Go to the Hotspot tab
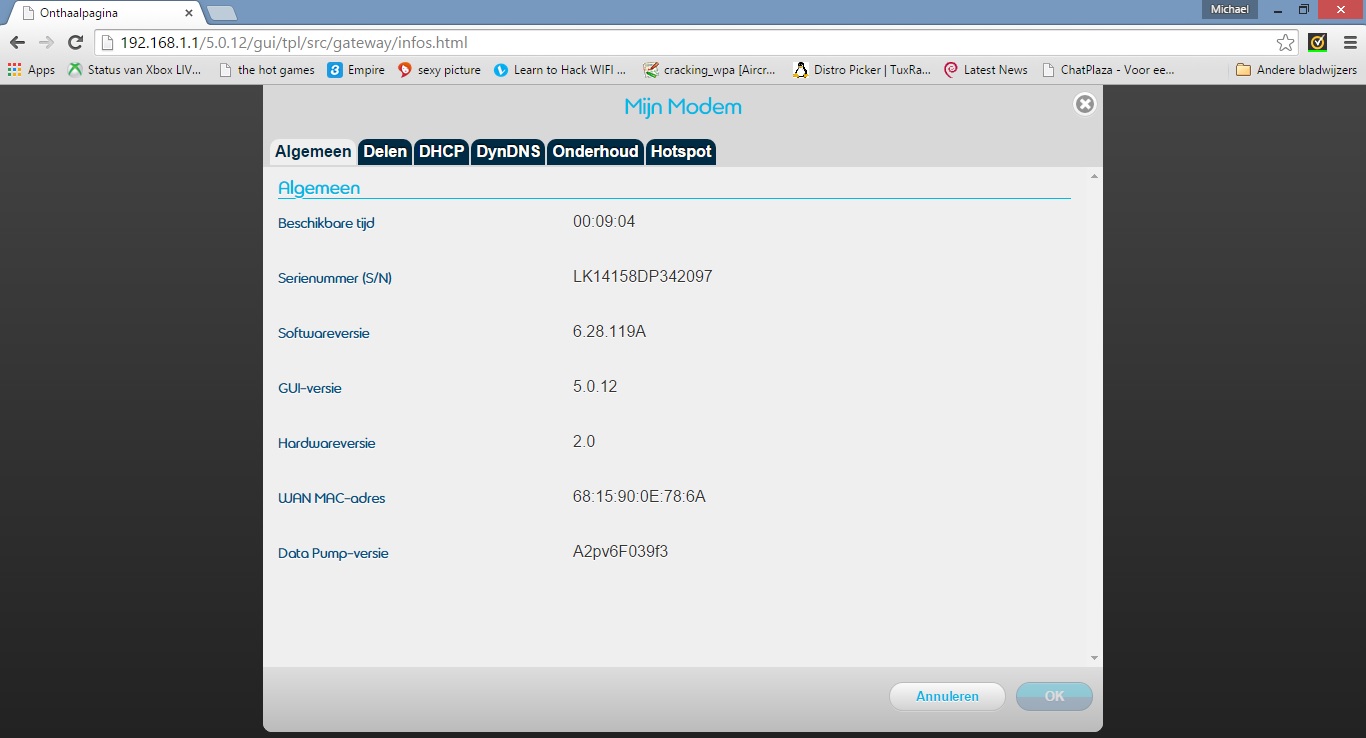Image resolution: width=1366 pixels, height=738 pixels. click(681, 152)
